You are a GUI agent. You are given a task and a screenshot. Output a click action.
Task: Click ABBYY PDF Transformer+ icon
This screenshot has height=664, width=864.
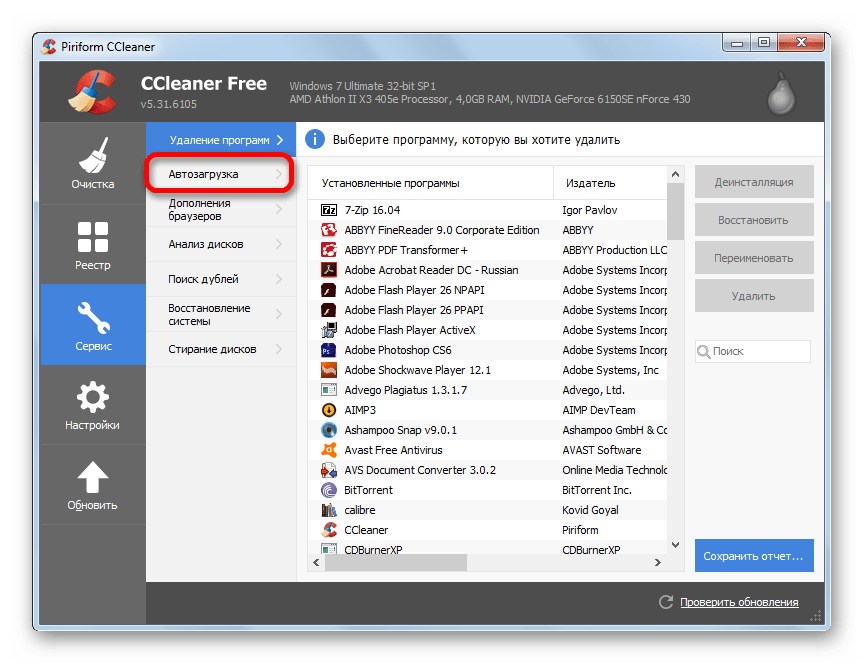(x=329, y=250)
